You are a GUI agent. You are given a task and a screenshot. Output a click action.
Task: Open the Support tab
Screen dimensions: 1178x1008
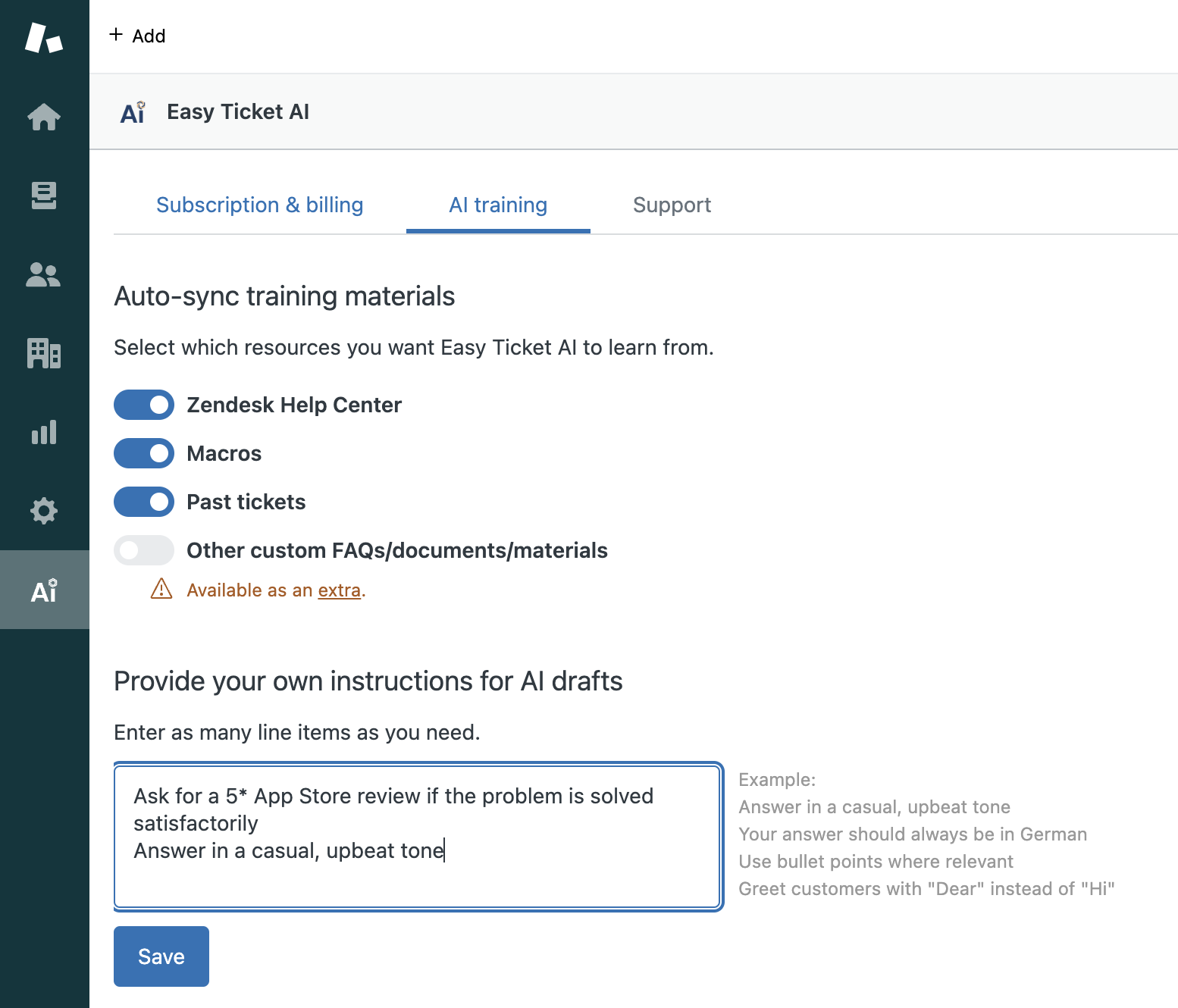672,205
